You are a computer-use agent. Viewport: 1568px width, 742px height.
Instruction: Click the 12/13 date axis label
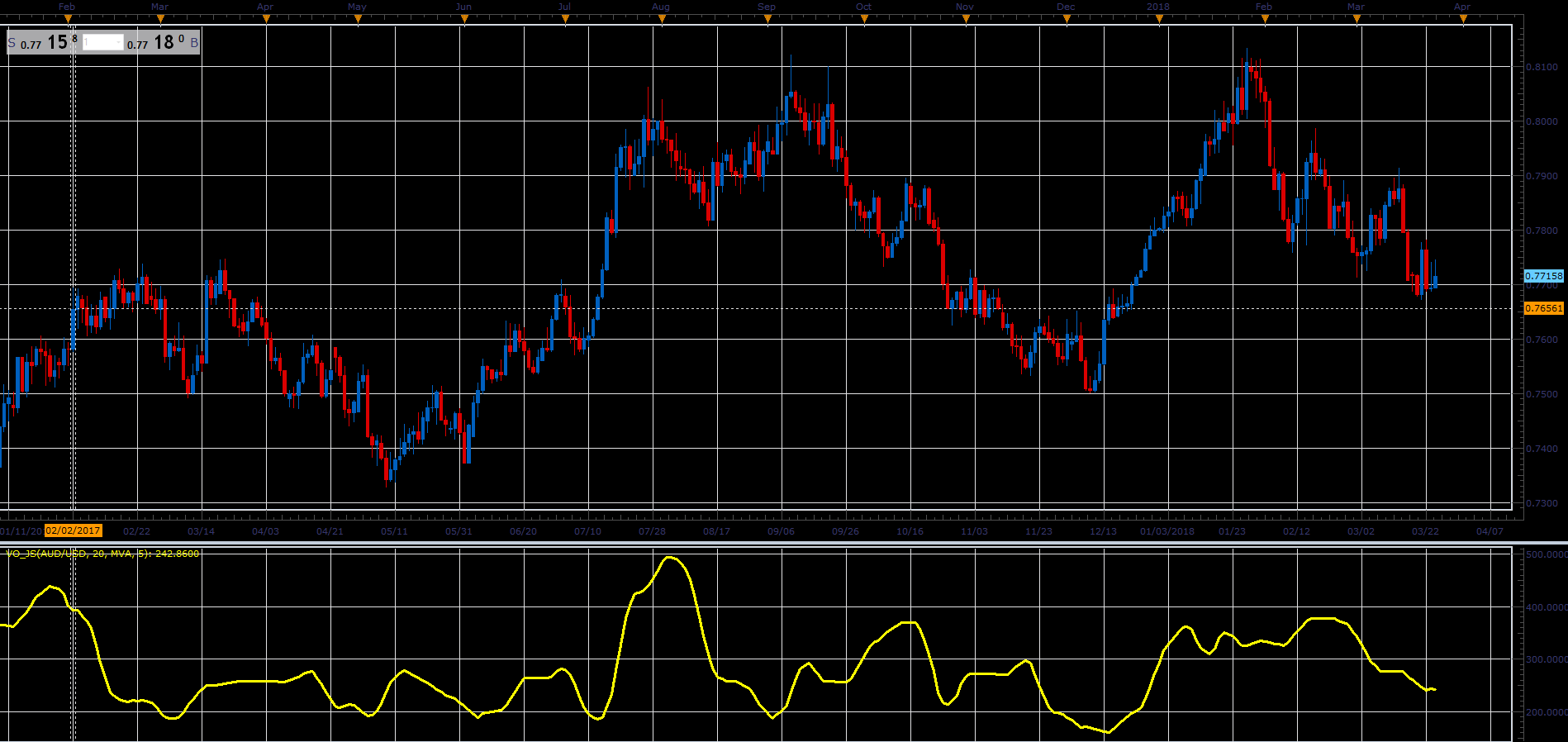tap(1104, 531)
